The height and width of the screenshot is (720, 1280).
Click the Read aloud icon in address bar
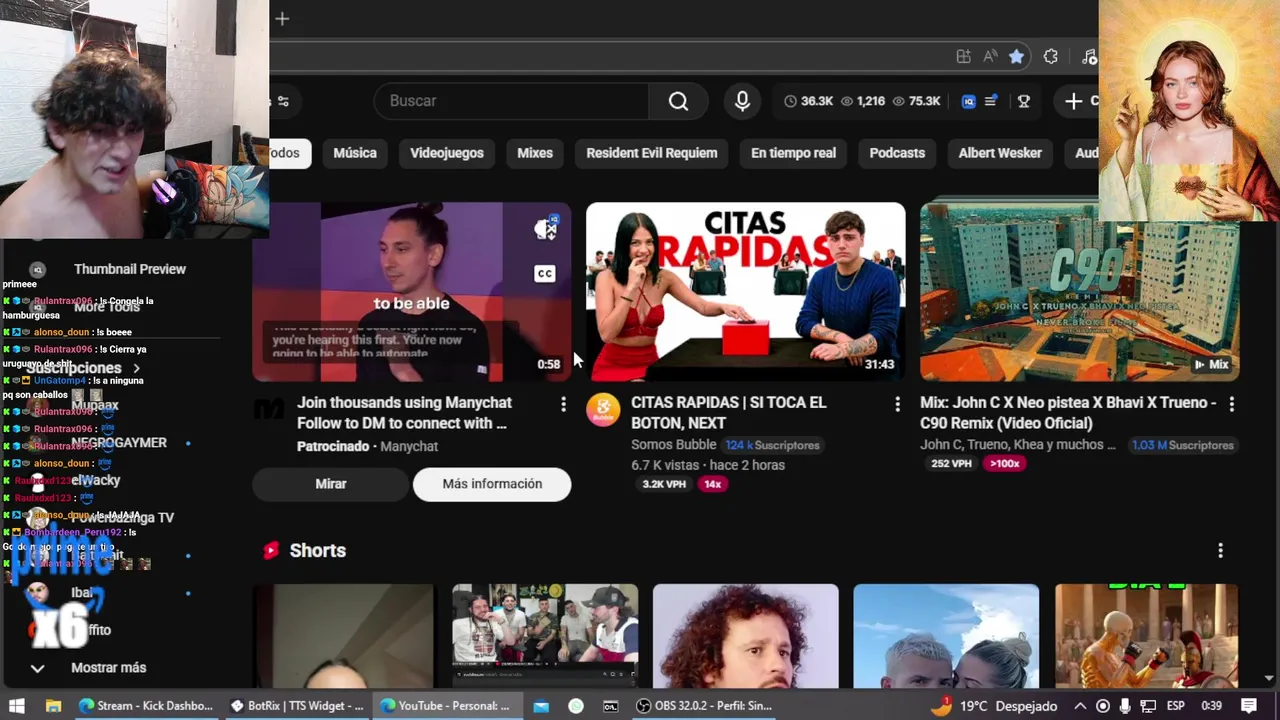pyautogui.click(x=990, y=57)
